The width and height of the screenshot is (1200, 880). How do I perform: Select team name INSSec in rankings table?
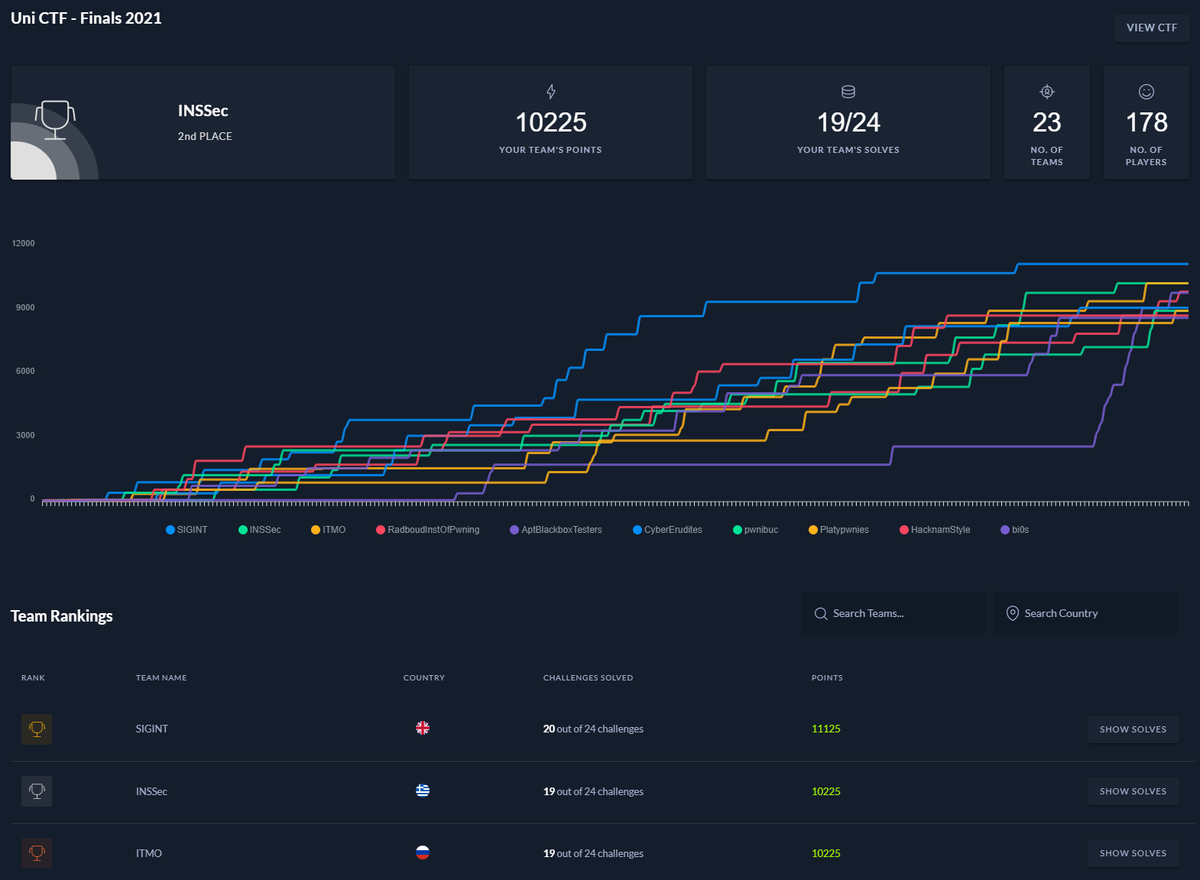(152, 791)
